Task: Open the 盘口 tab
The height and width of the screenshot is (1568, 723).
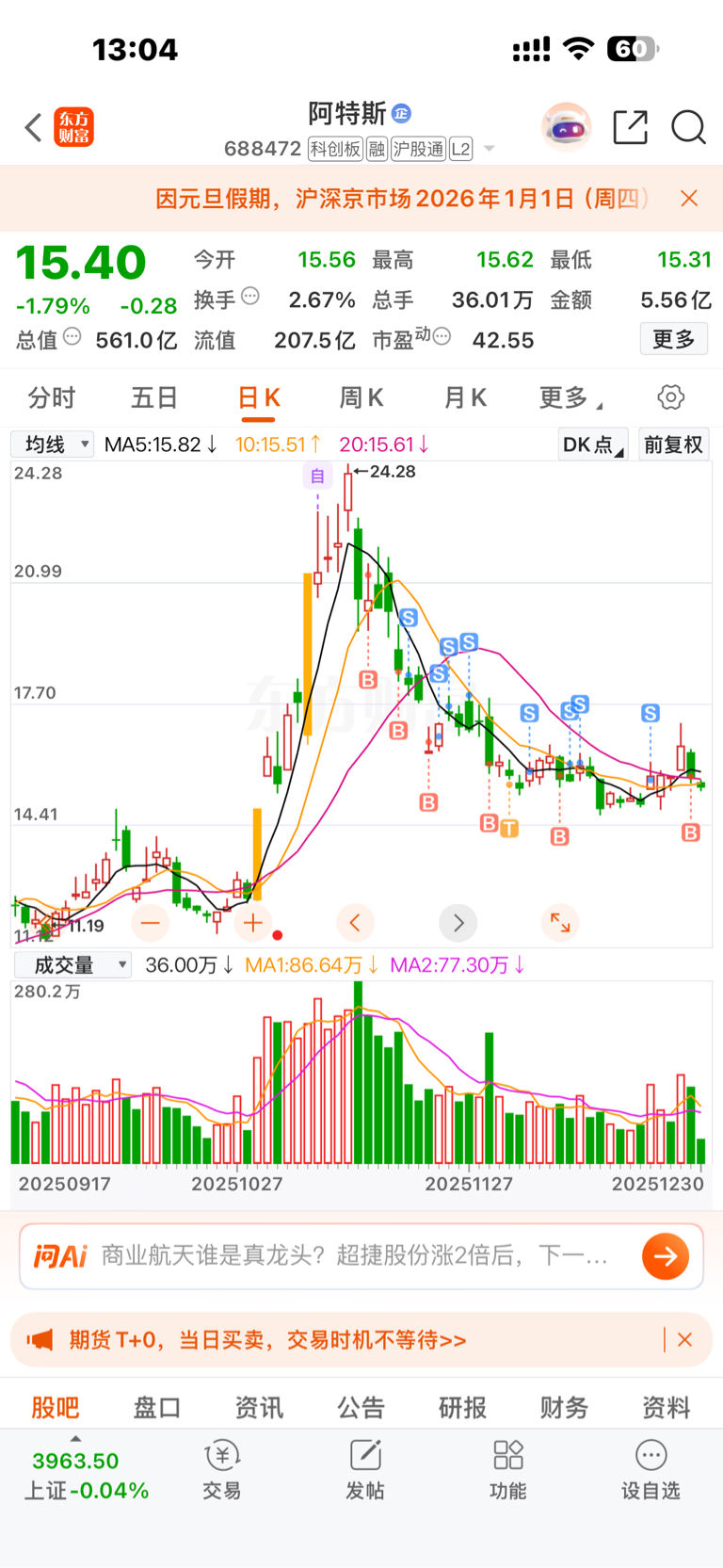Action: click(157, 1407)
